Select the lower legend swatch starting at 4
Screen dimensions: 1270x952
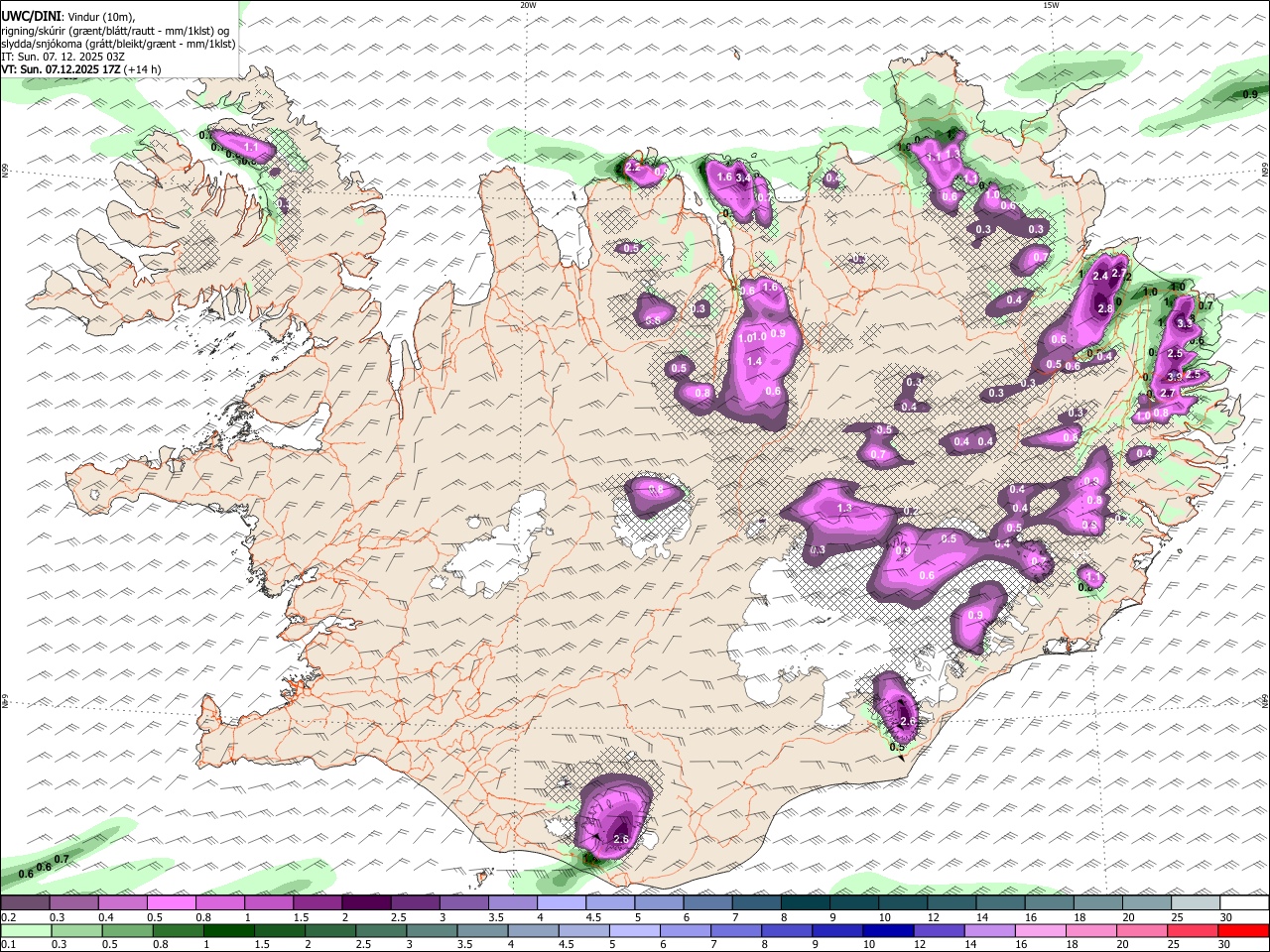pyautogui.click(x=532, y=931)
